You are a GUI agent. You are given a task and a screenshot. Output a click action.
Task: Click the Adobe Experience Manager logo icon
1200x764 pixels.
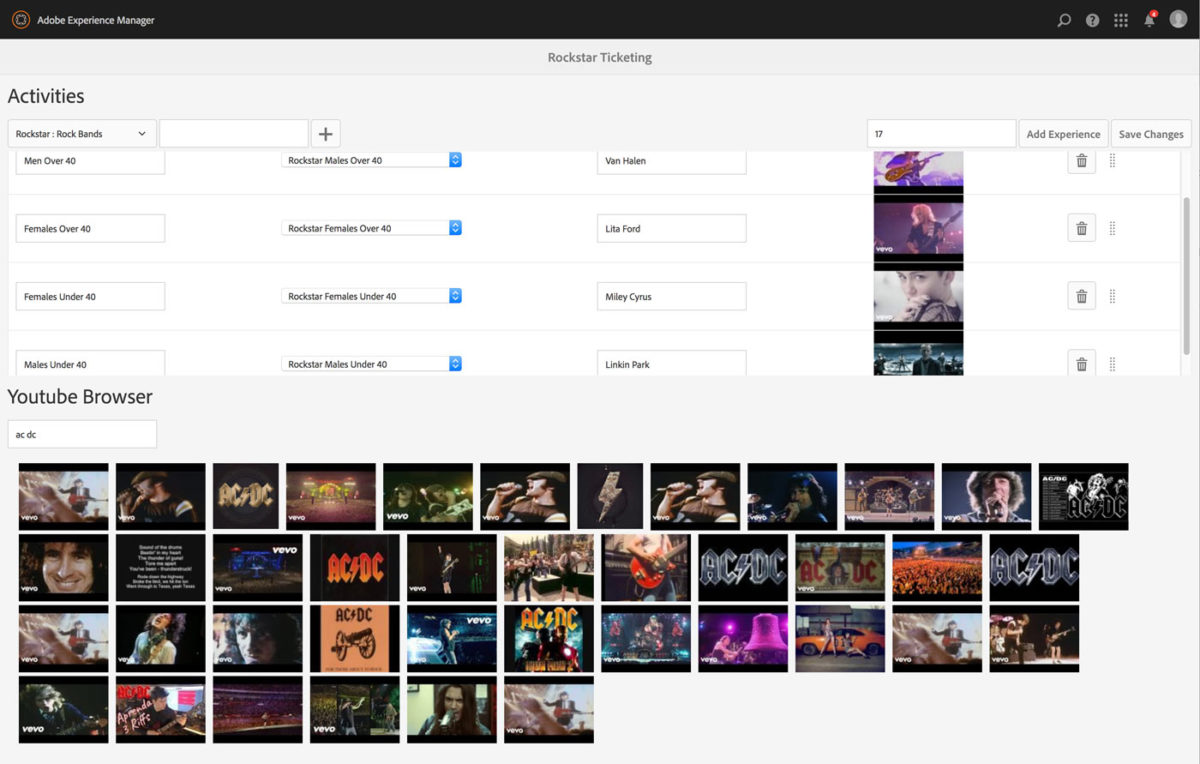(x=20, y=19)
